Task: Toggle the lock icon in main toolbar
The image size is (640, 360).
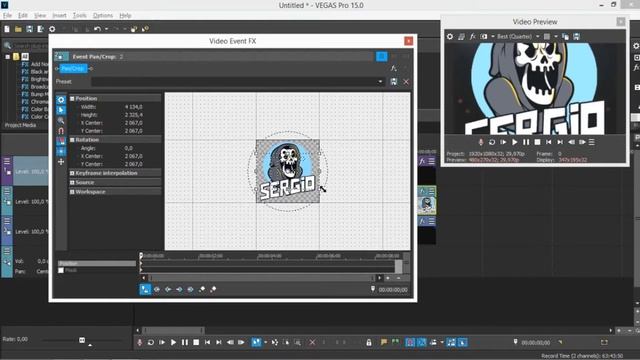Action: [369, 342]
